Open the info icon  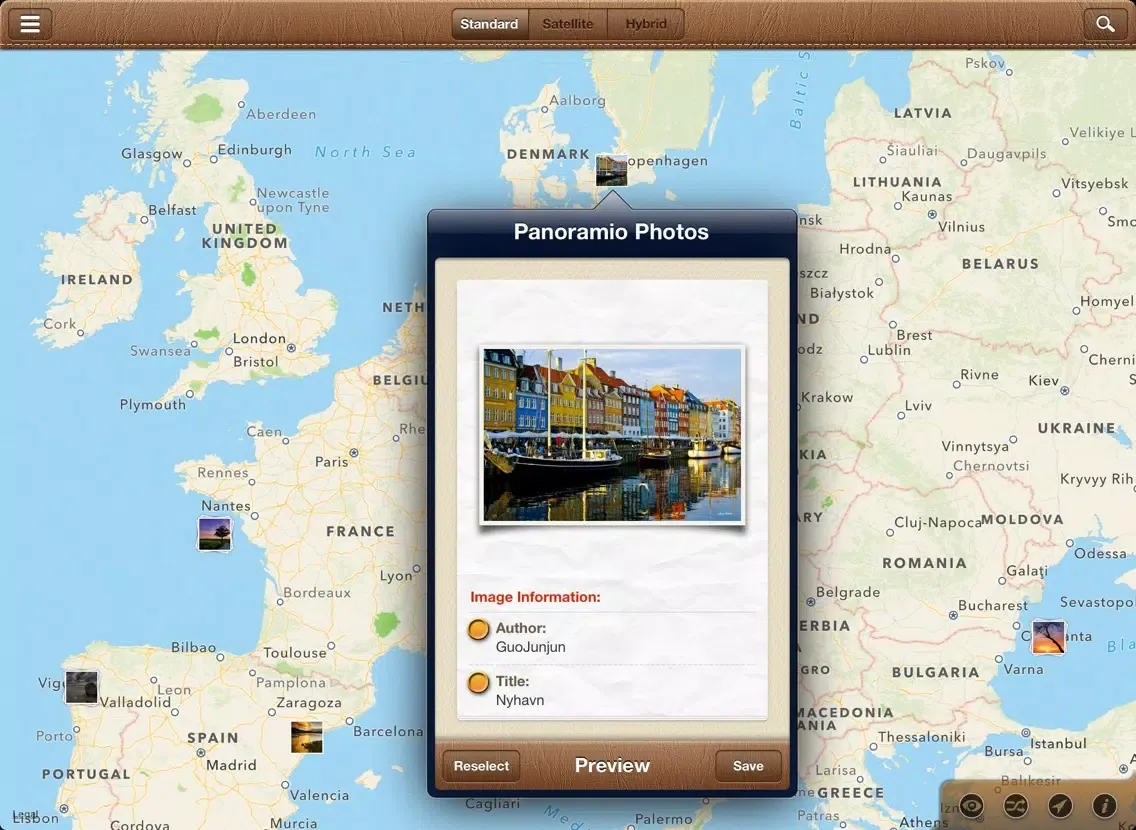click(x=1105, y=805)
